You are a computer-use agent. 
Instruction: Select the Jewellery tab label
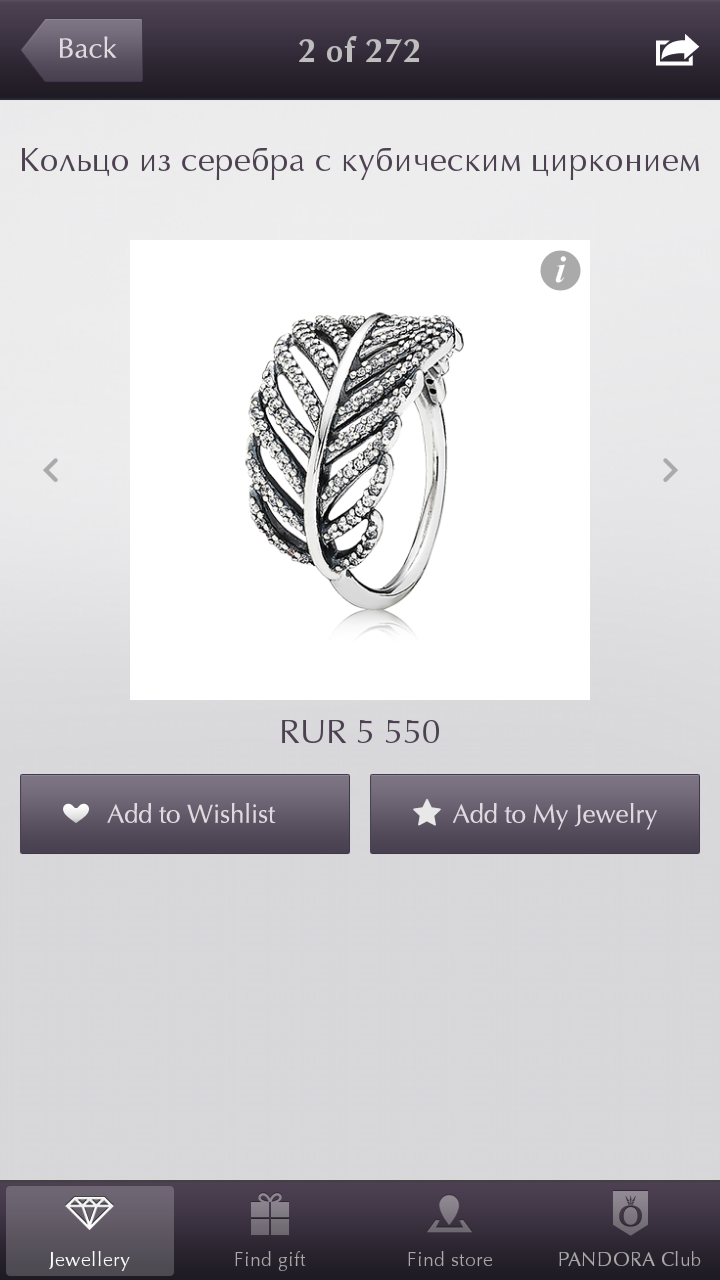pyautogui.click(x=89, y=1260)
